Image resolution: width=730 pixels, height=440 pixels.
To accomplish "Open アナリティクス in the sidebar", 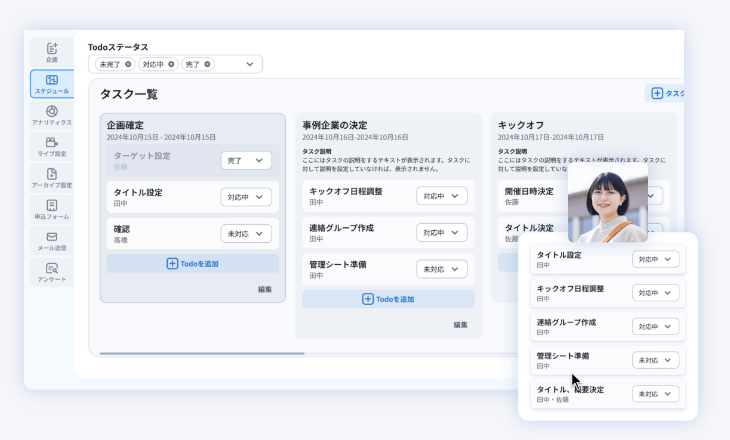I will point(52,115).
